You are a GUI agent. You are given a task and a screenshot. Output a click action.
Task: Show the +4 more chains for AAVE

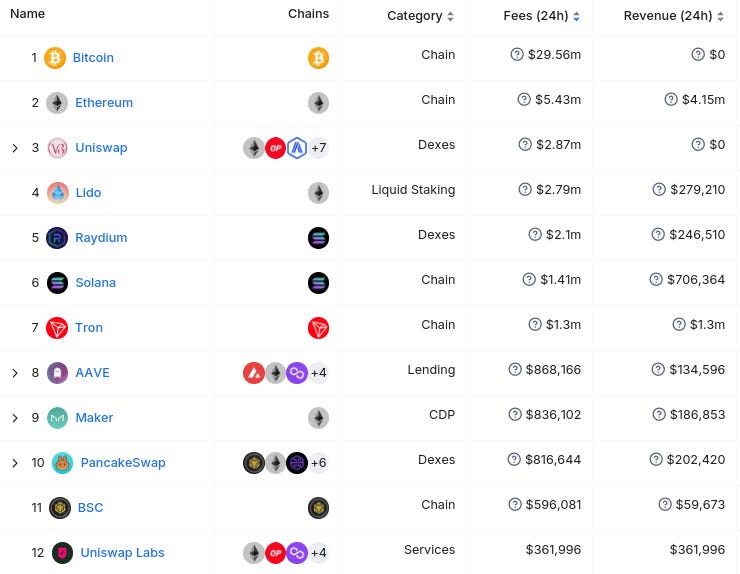[319, 373]
